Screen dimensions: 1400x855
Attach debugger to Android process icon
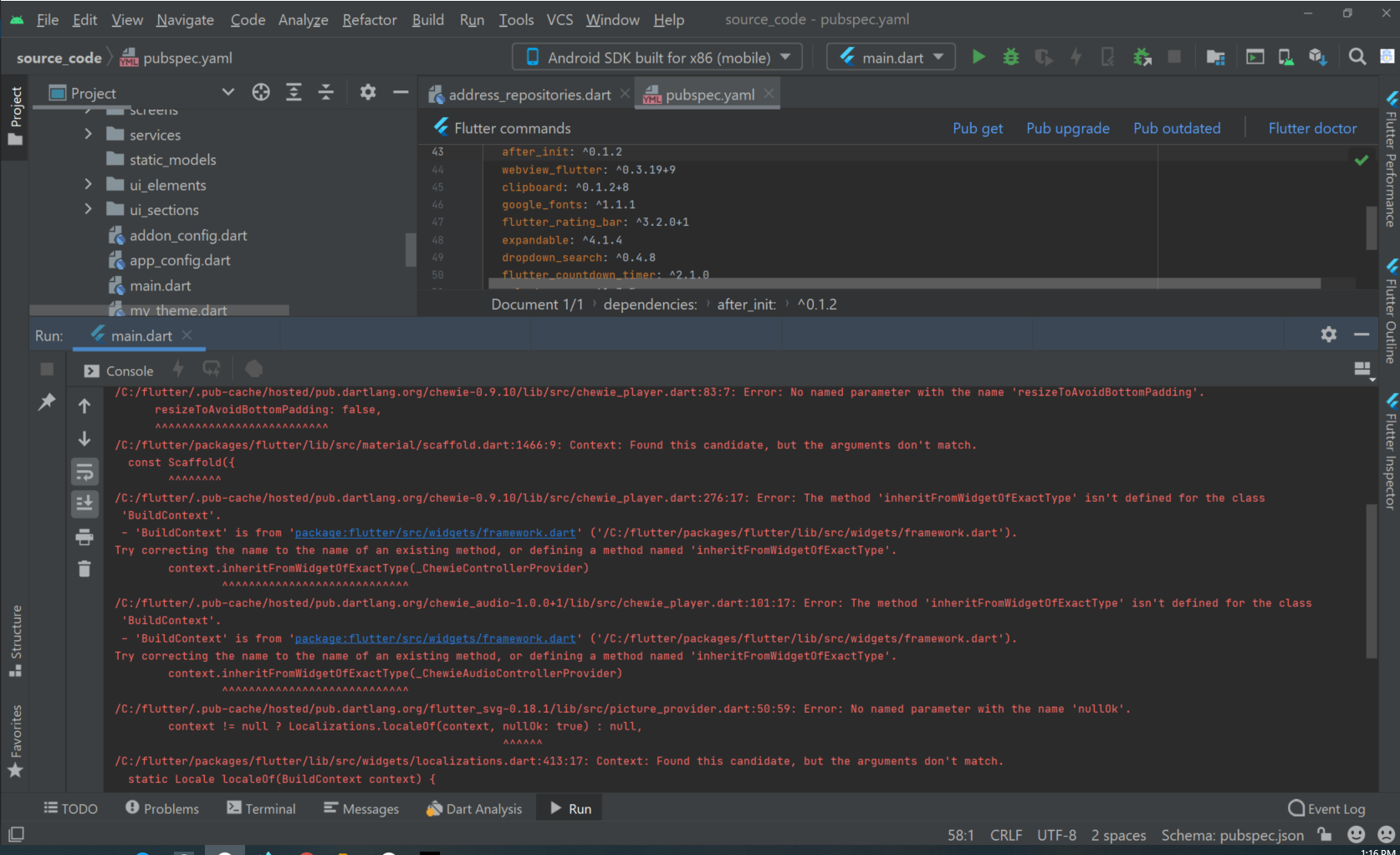(x=1142, y=56)
